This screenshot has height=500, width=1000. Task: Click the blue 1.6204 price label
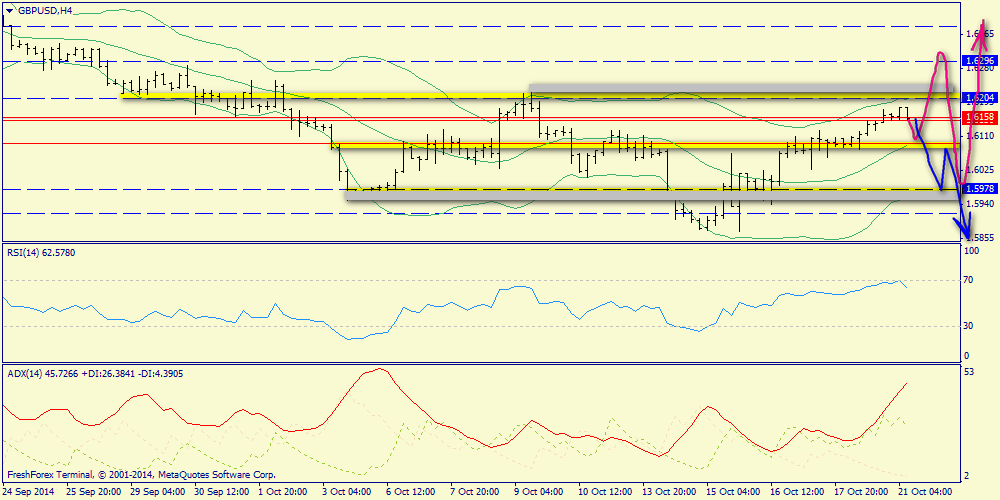click(978, 98)
